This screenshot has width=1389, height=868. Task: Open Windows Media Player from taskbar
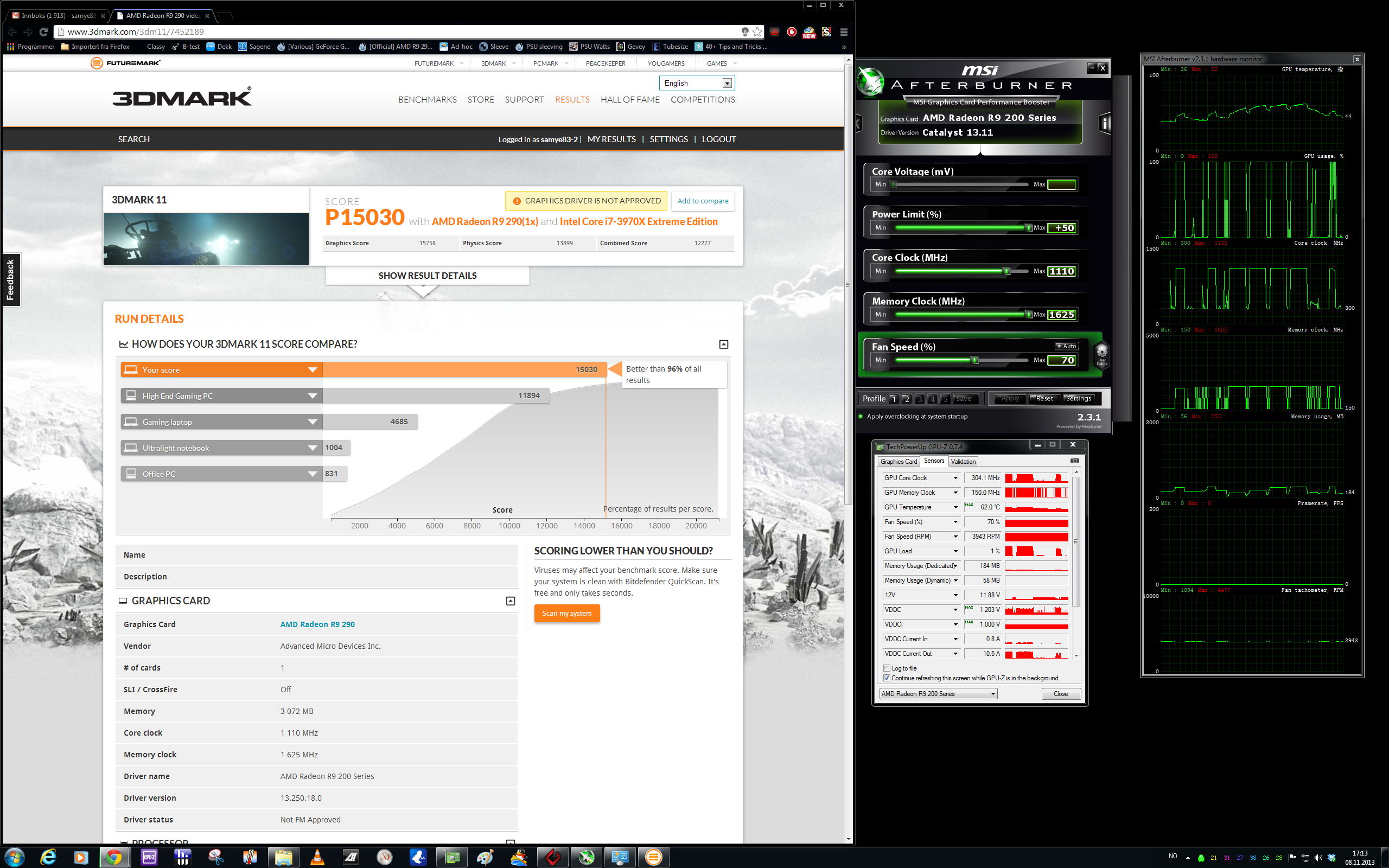coord(81,857)
